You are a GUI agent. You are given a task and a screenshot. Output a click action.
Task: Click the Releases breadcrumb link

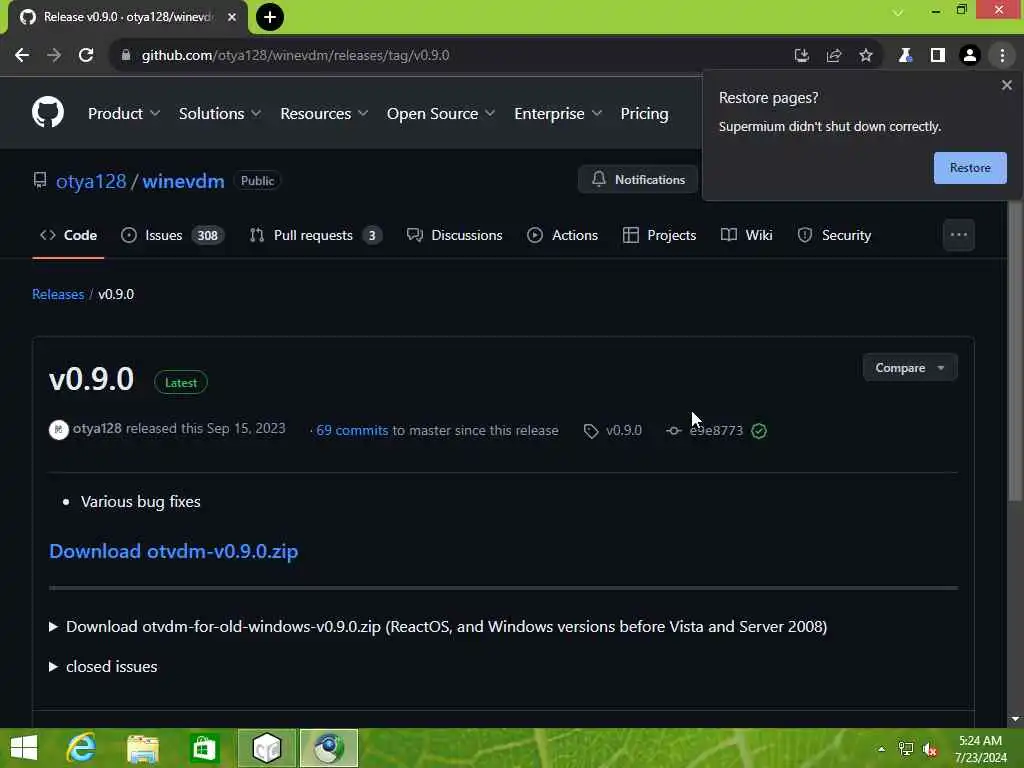pos(58,295)
